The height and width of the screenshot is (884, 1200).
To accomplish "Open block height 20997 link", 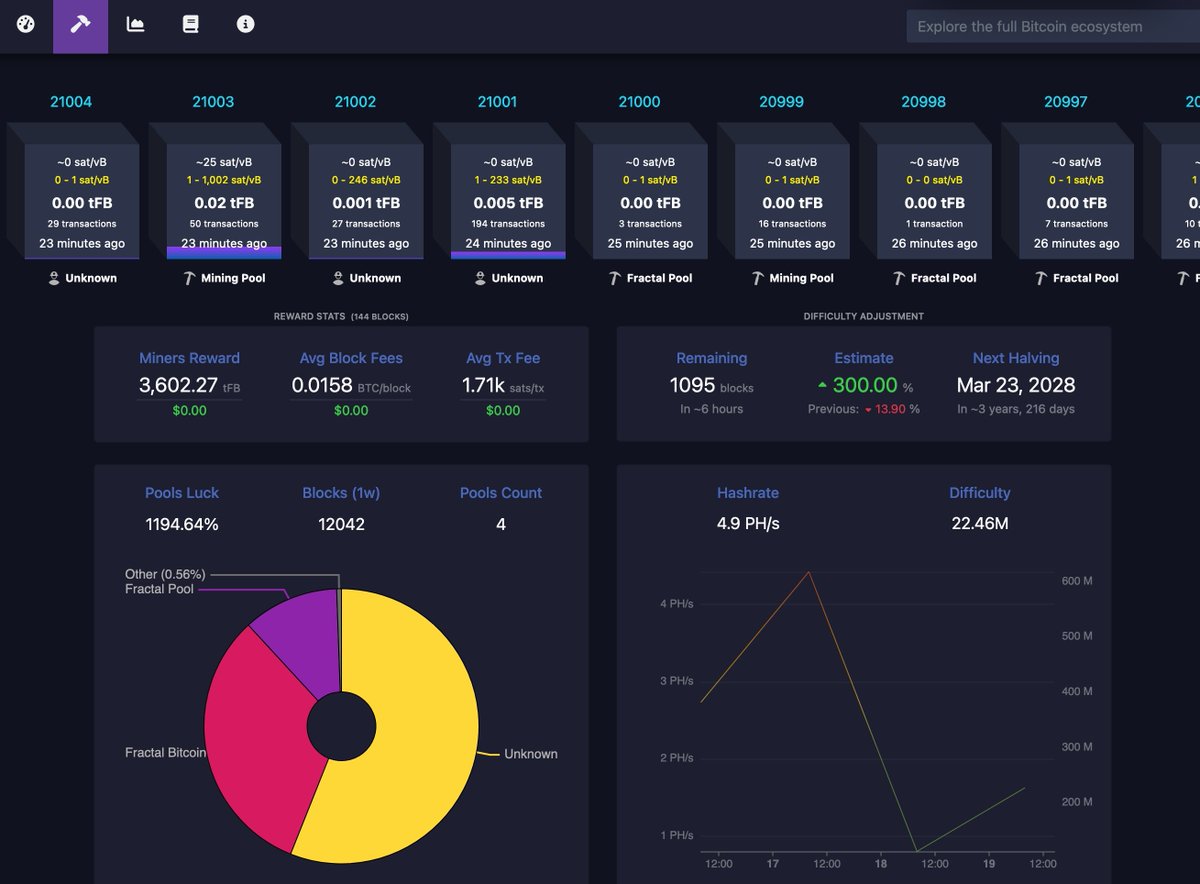I will tap(1065, 102).
